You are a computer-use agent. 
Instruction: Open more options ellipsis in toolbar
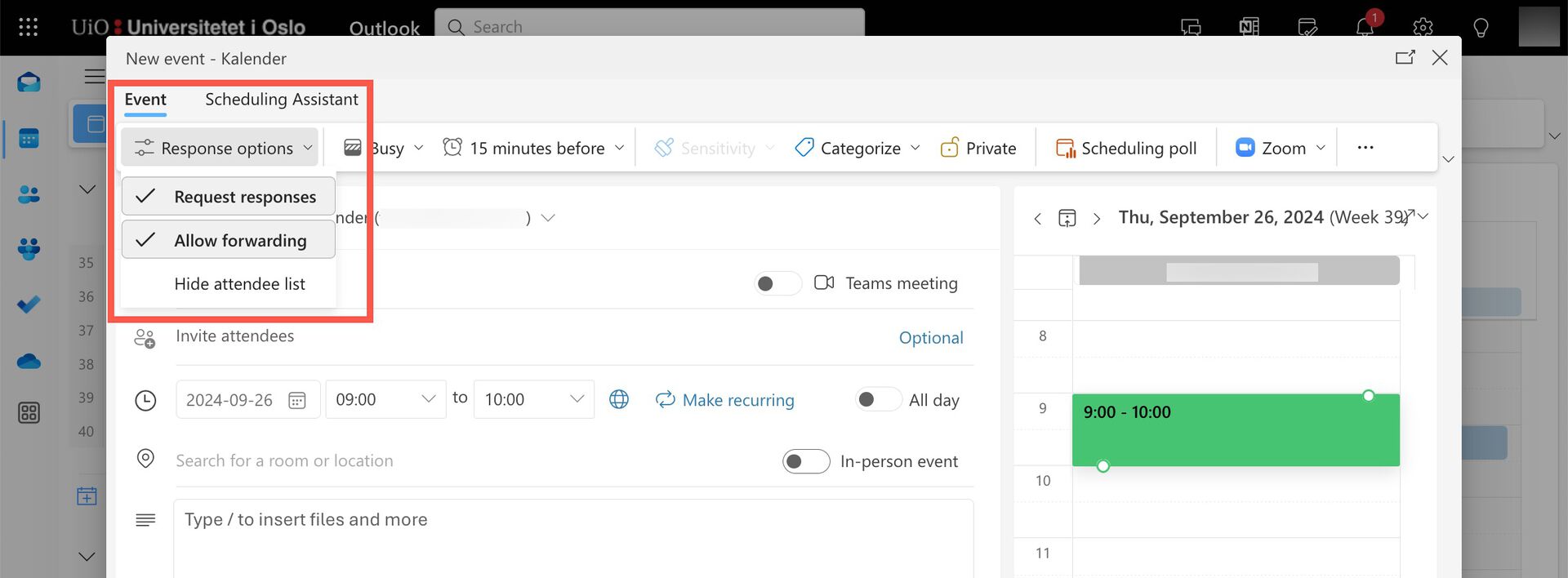pyautogui.click(x=1365, y=148)
